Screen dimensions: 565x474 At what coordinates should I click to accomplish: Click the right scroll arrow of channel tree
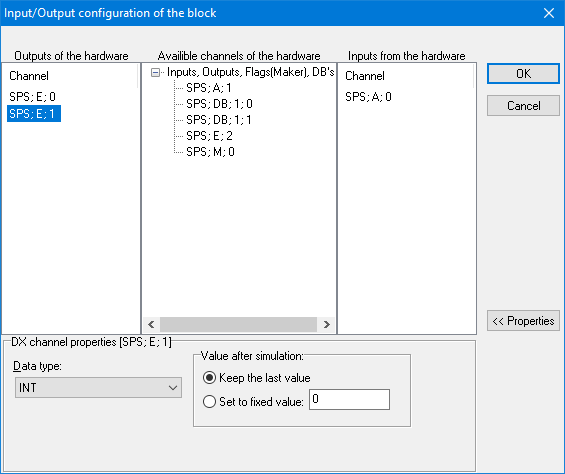click(x=326, y=324)
